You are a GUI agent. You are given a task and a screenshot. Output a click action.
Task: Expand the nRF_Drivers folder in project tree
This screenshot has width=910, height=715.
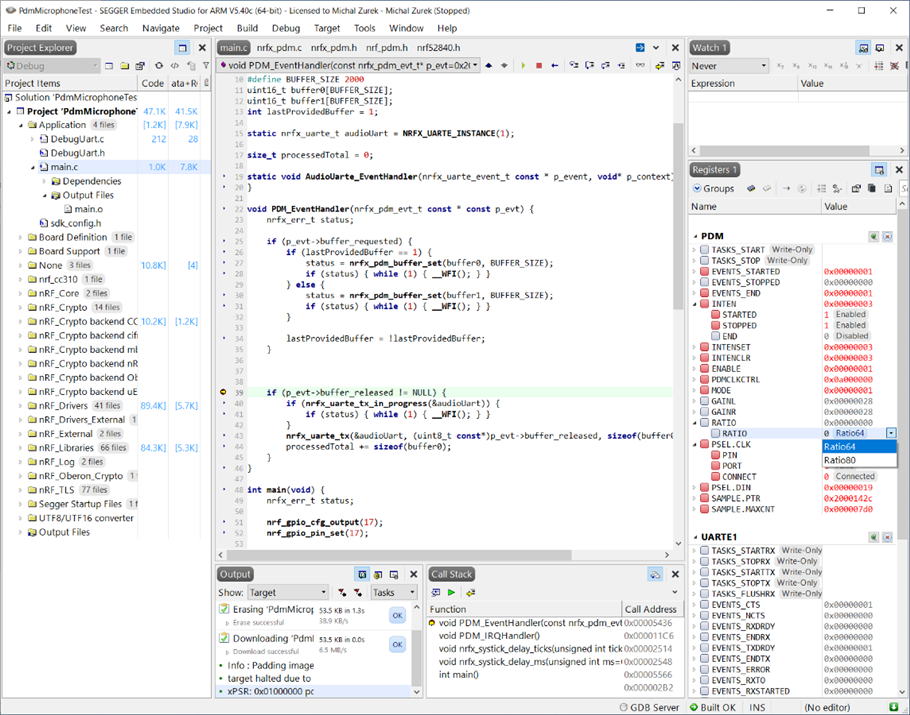(21, 406)
